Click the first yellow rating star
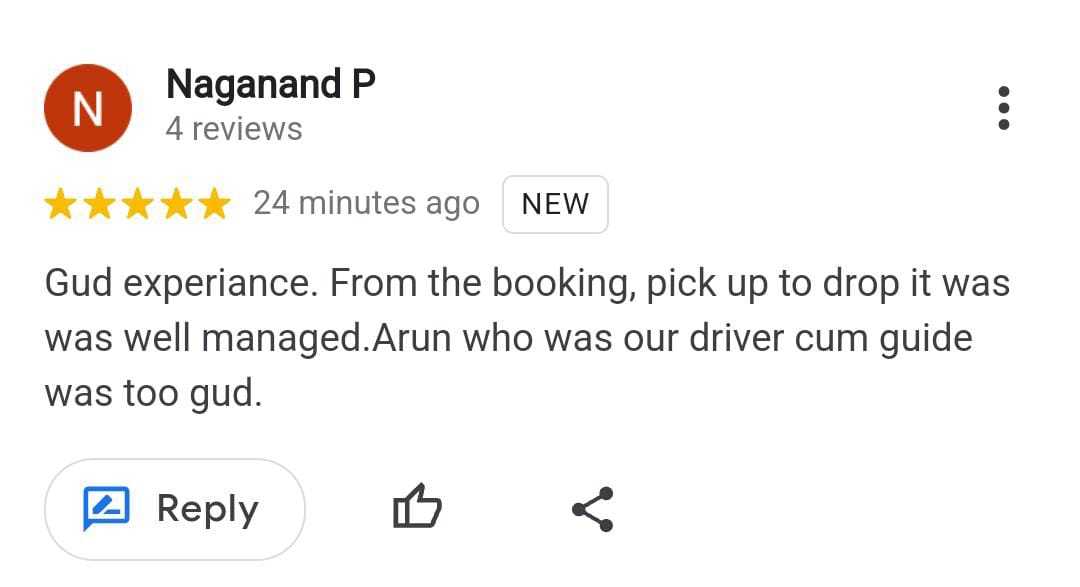 [x=62, y=205]
